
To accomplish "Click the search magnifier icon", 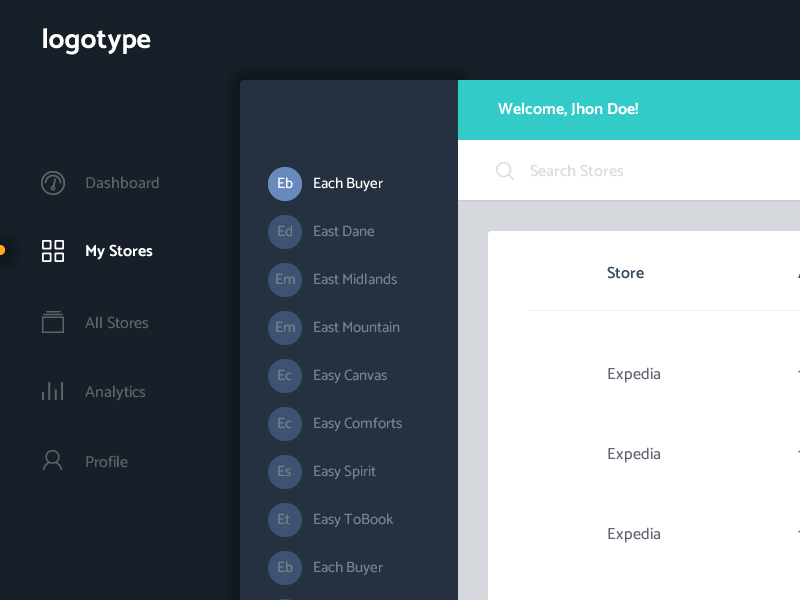I will pos(505,171).
